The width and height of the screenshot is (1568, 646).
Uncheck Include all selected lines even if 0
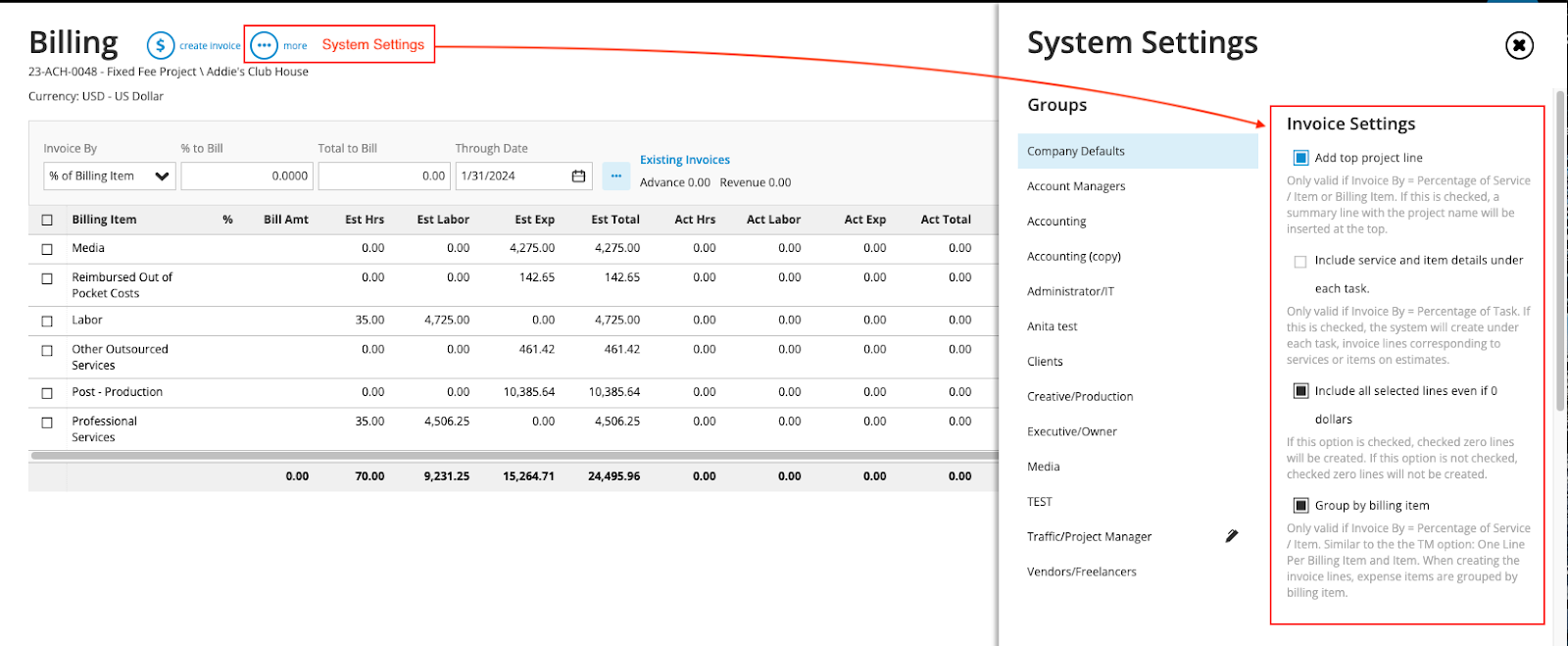tap(1300, 391)
